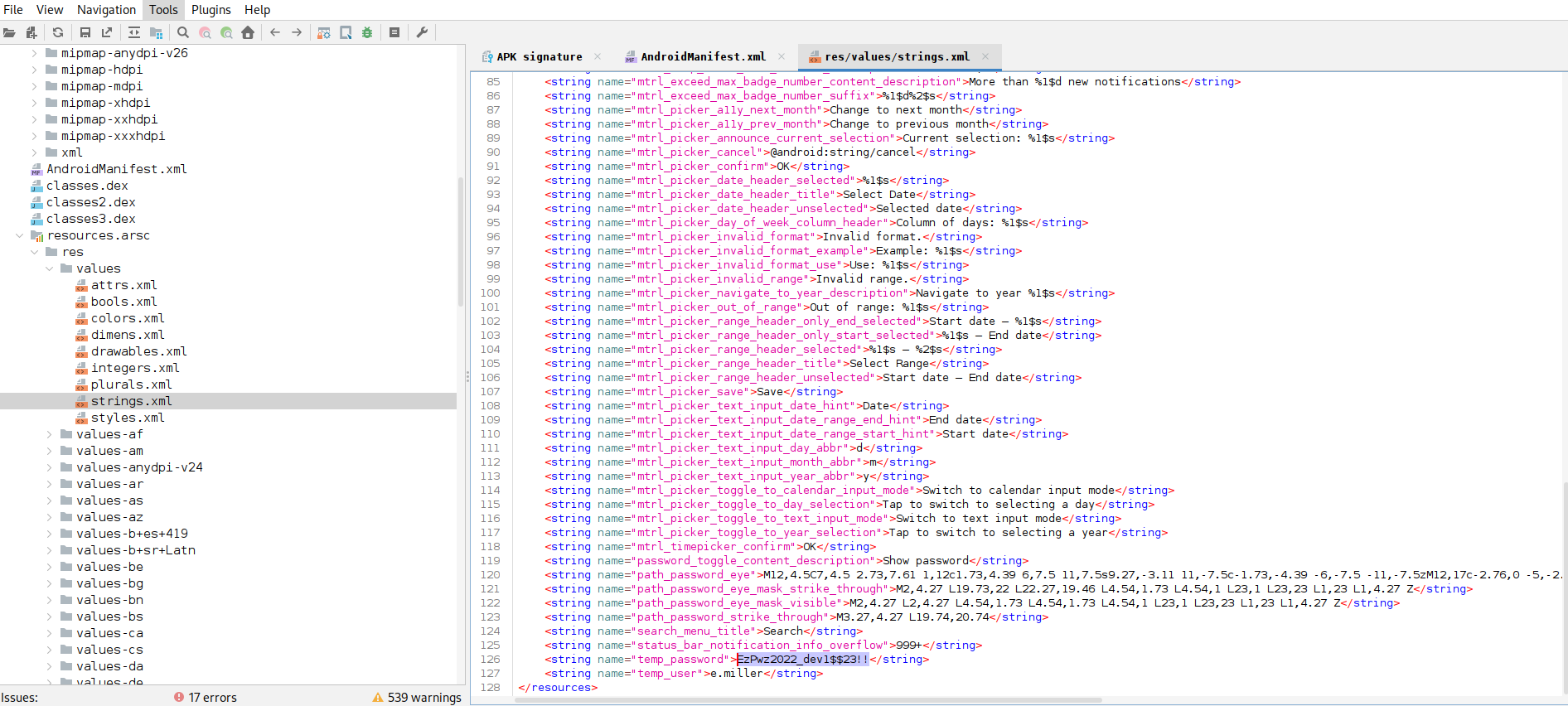Go to main activity via the home icon
Screen dimensions: 1568x706
[248, 32]
